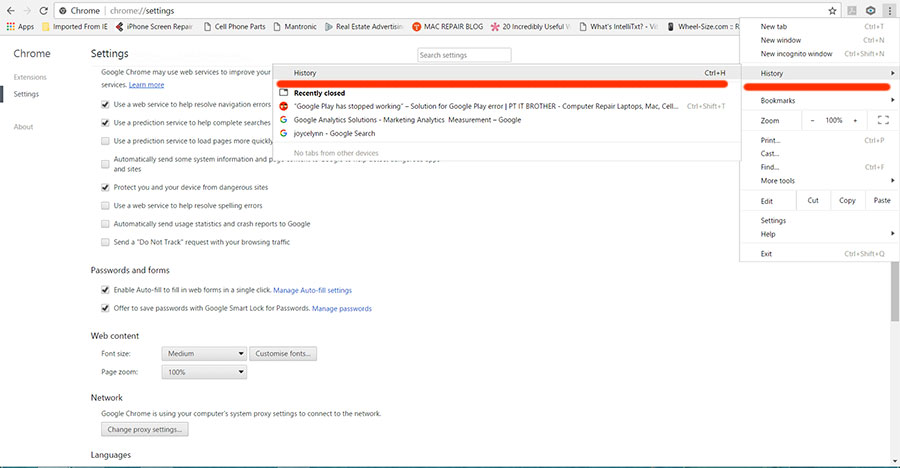Decrease zoom with the minus button

tap(812, 120)
